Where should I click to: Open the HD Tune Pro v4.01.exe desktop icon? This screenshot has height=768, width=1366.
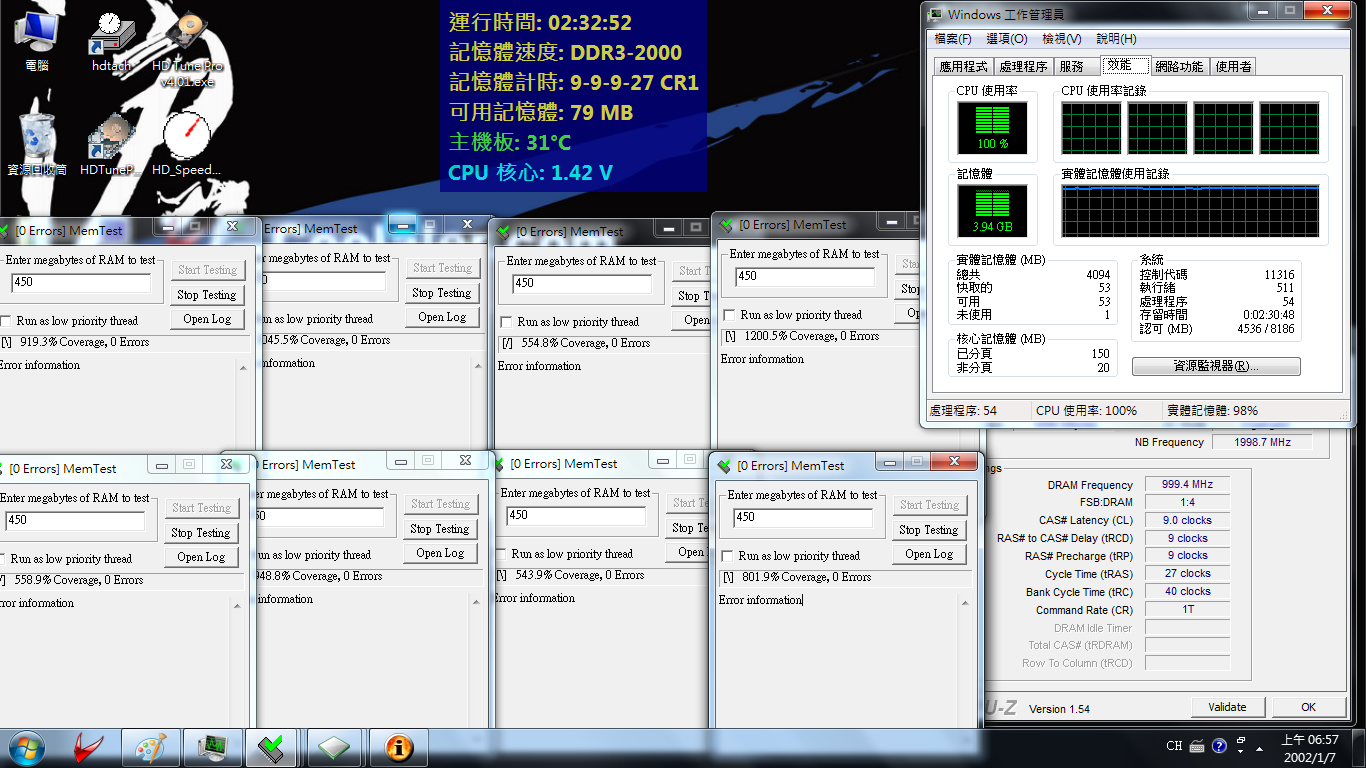[187, 40]
